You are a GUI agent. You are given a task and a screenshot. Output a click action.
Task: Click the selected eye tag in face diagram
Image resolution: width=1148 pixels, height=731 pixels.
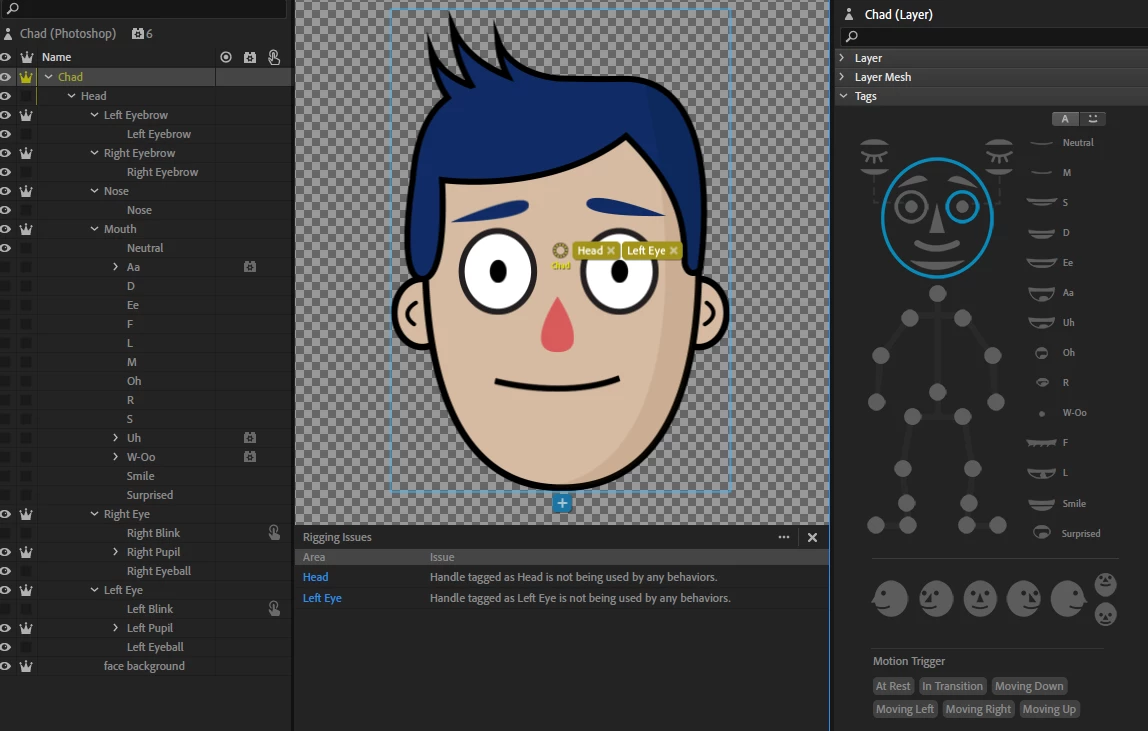coord(962,207)
